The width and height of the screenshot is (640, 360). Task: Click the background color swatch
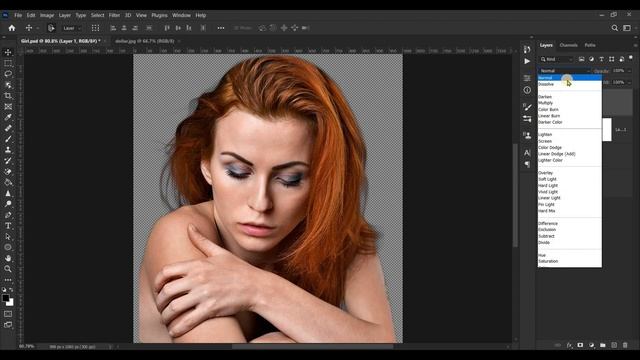point(11,303)
